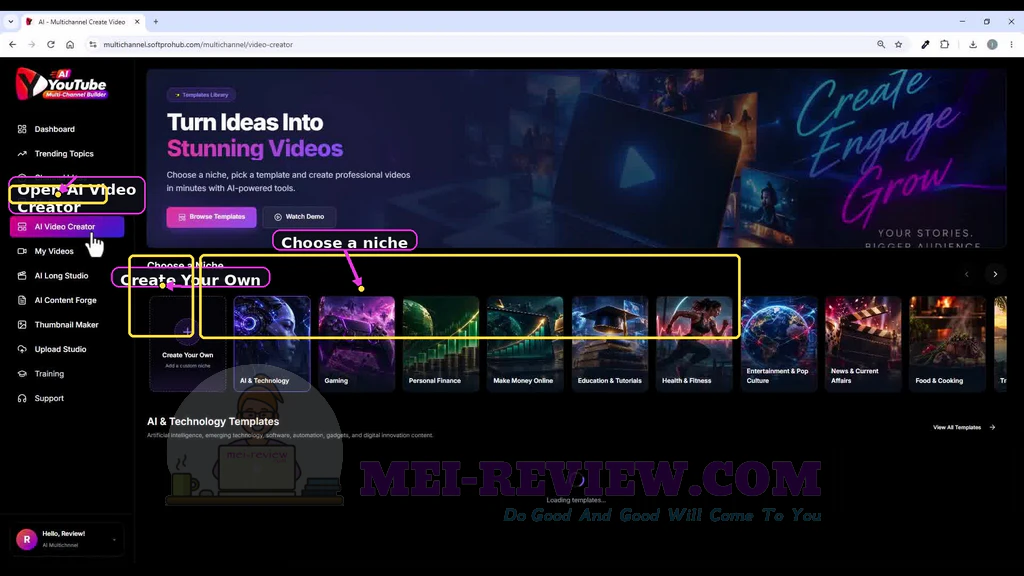Choose the Personal Finance niche
This screenshot has height=576, width=1024.
point(441,344)
